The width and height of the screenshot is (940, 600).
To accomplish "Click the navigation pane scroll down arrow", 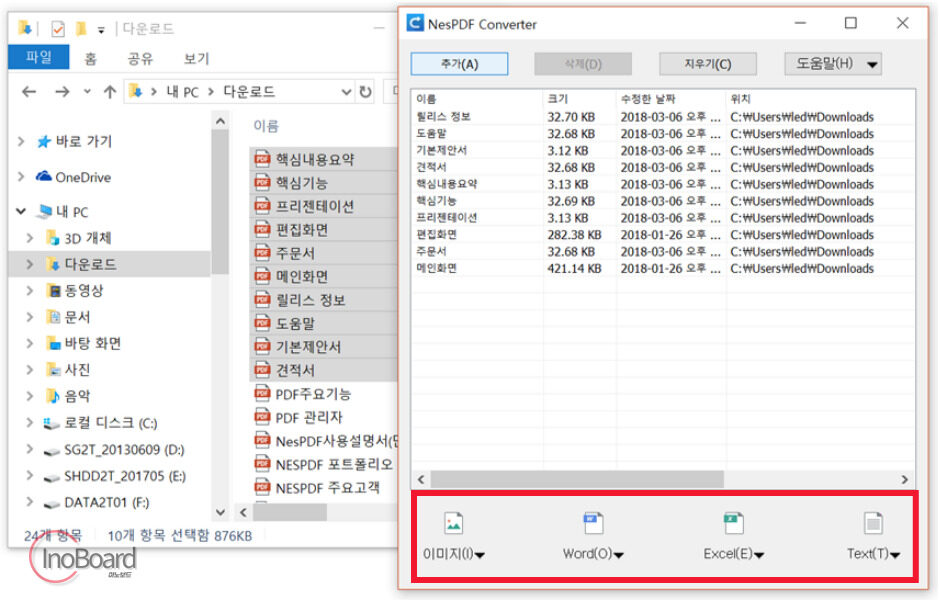I will pyautogui.click(x=221, y=512).
